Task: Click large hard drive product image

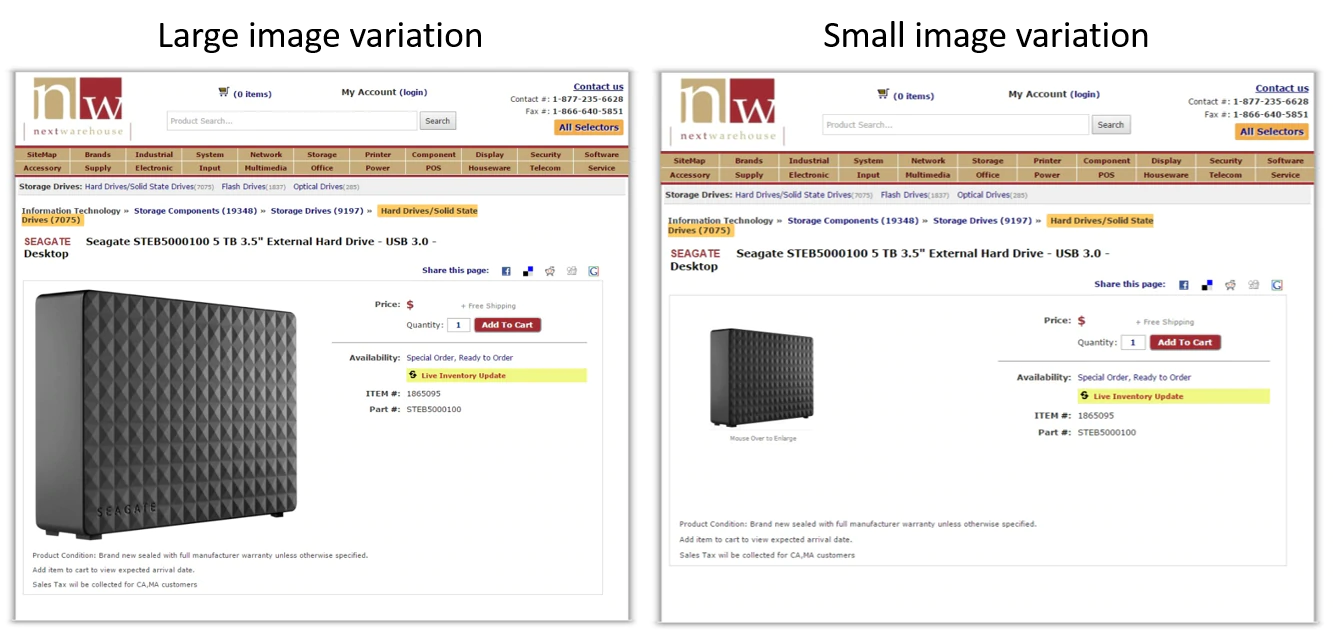Action: click(166, 415)
